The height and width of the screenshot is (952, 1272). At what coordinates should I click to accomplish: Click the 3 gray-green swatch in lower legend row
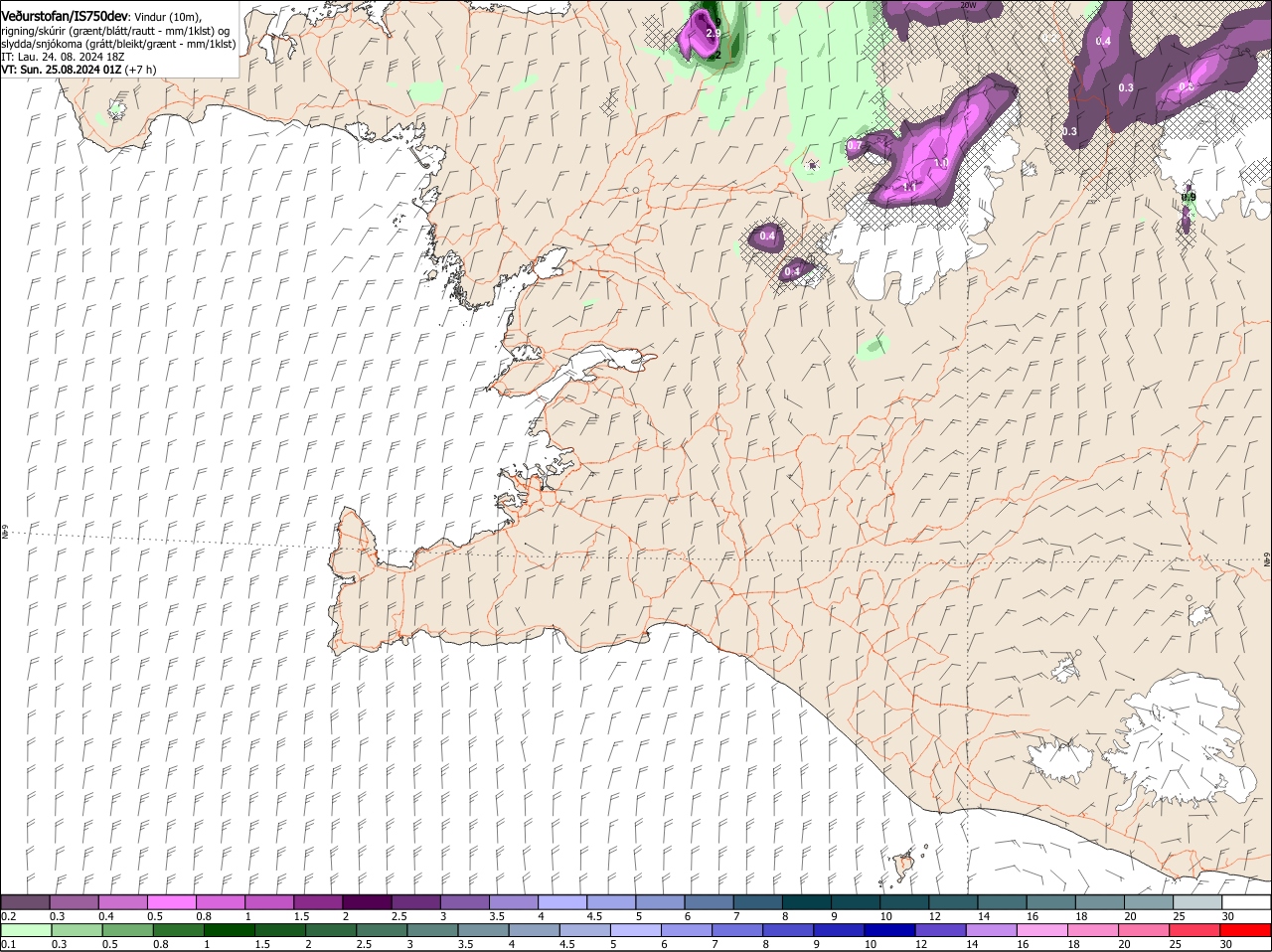[432, 930]
